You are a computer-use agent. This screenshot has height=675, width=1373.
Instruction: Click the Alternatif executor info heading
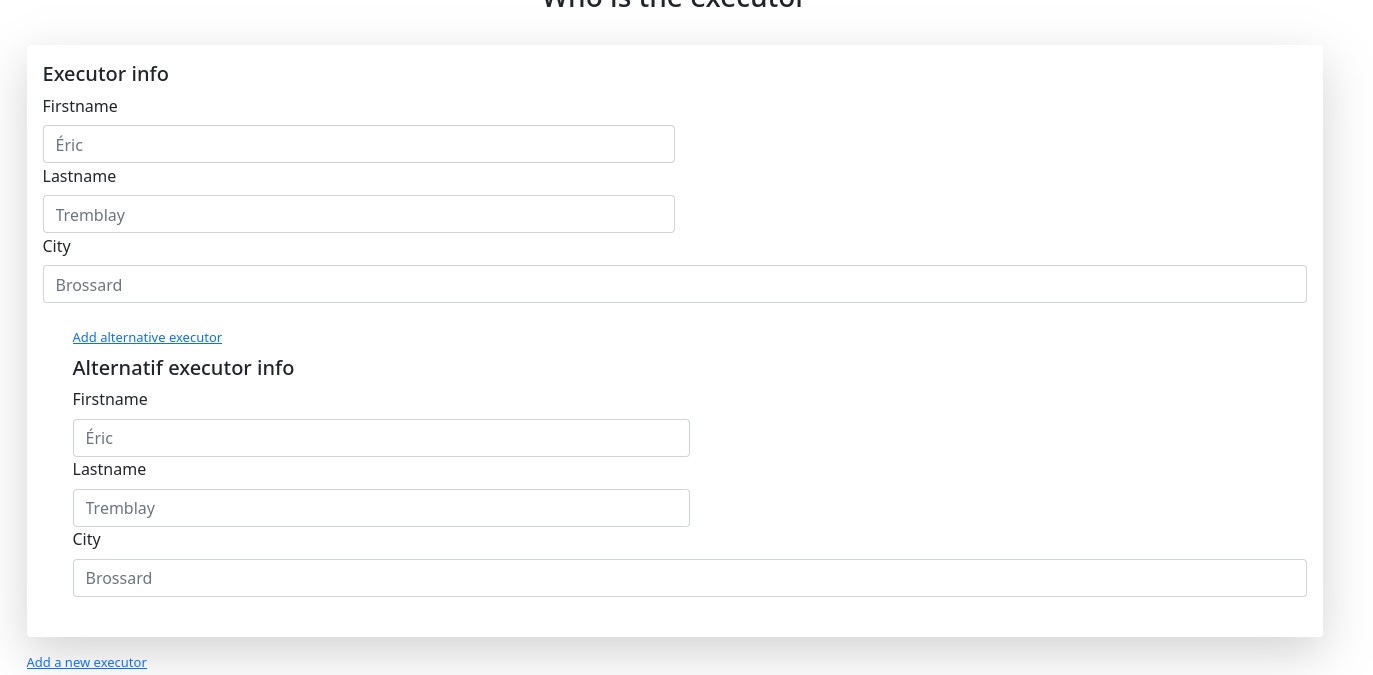[x=183, y=368]
